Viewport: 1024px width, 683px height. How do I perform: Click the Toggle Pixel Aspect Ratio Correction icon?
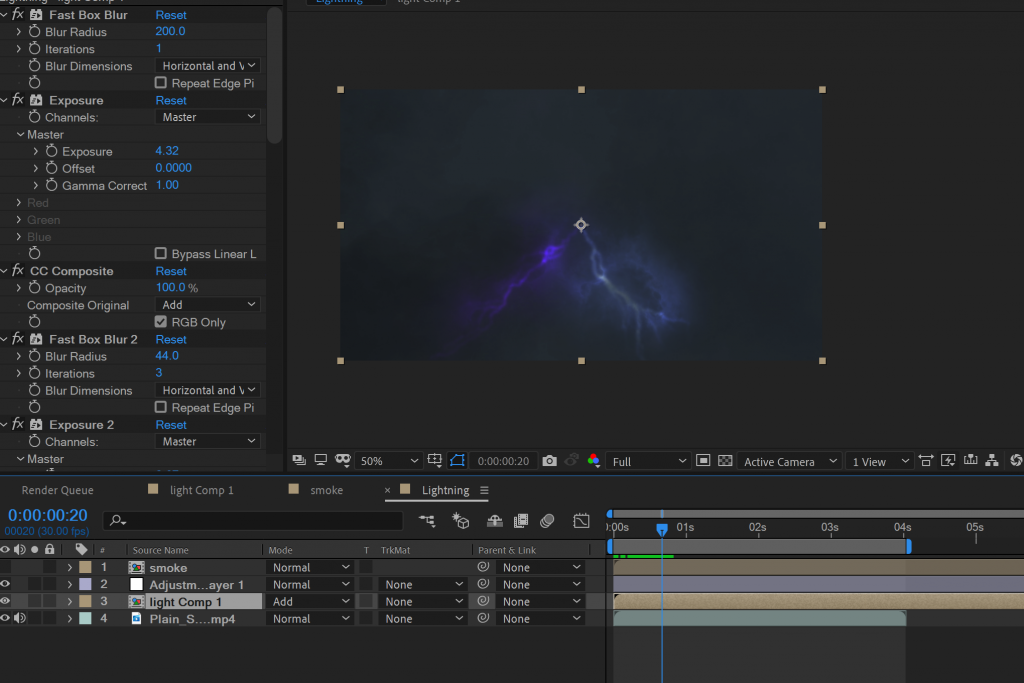(x=926, y=461)
